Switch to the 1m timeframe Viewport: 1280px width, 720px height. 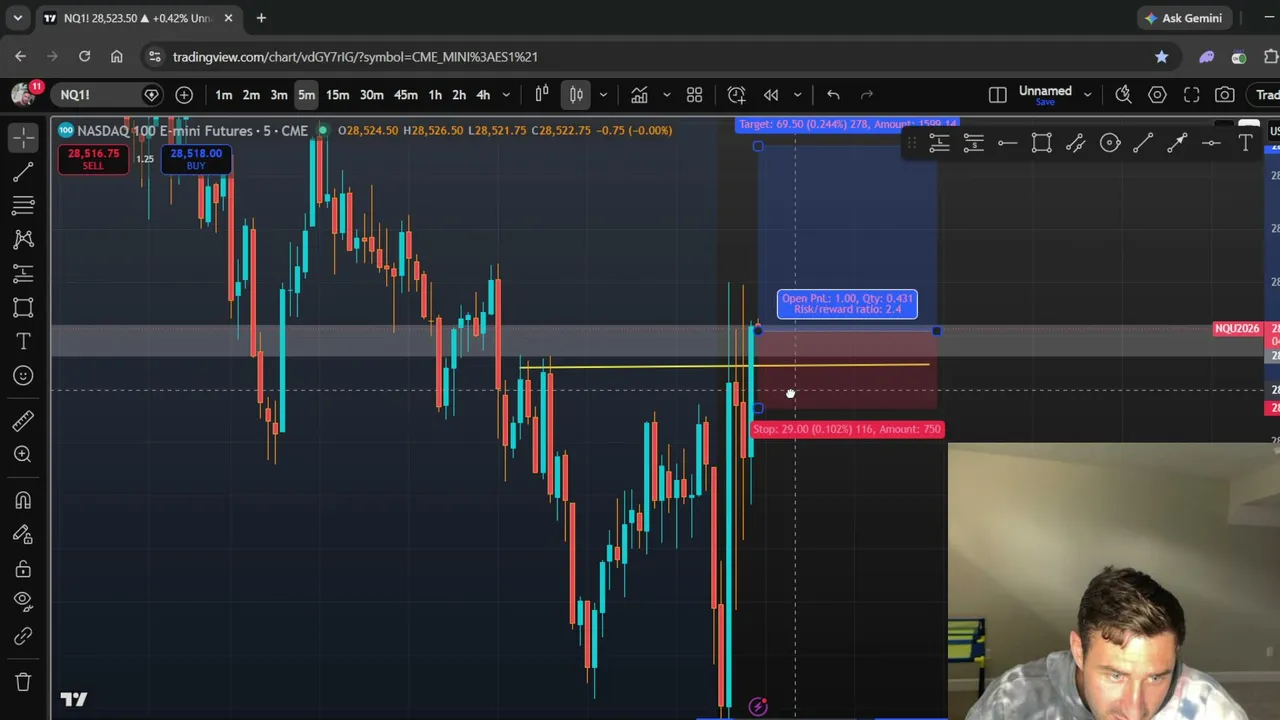(x=224, y=95)
